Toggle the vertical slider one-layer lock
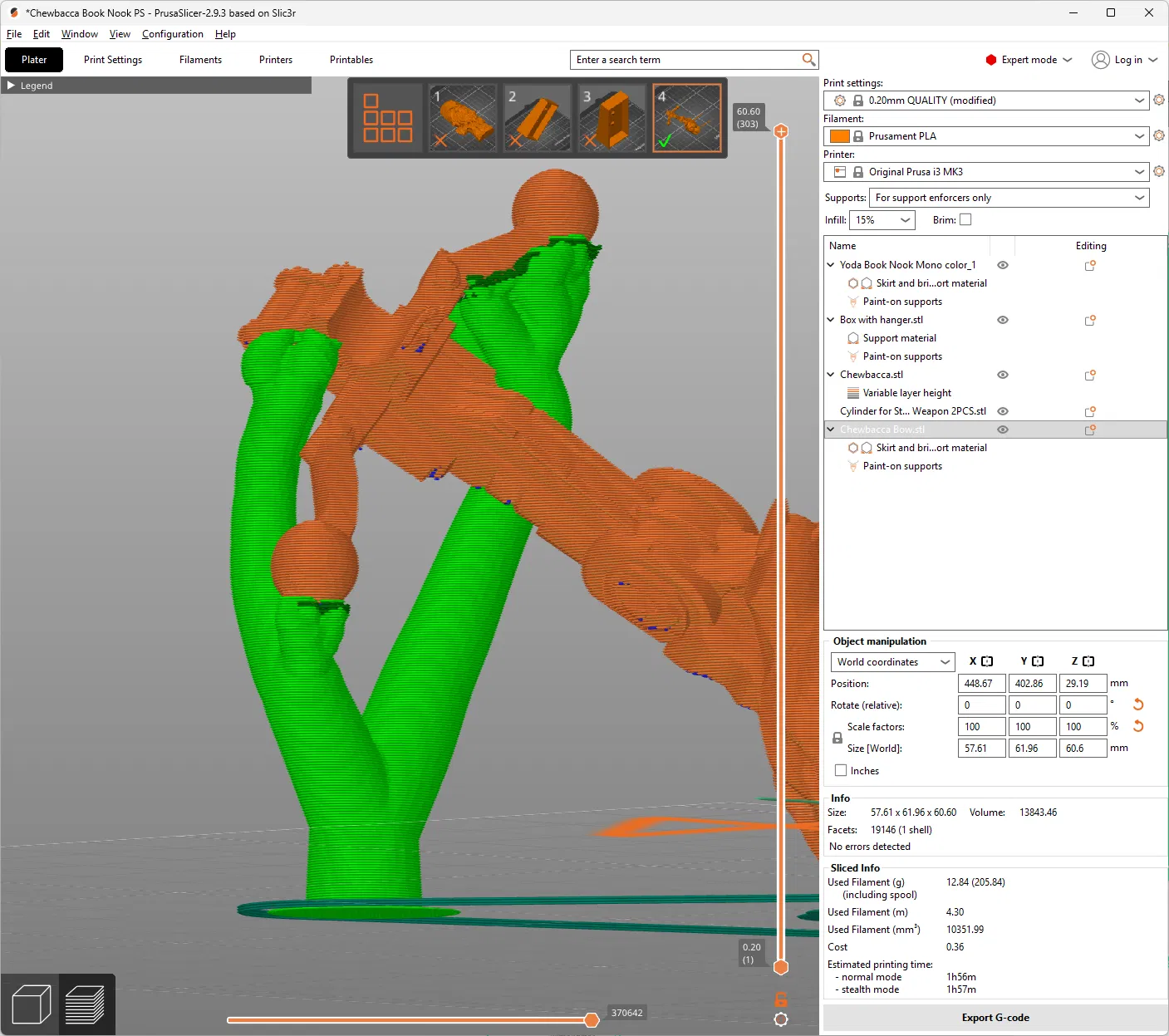This screenshot has height=1036, width=1169. 781,999
